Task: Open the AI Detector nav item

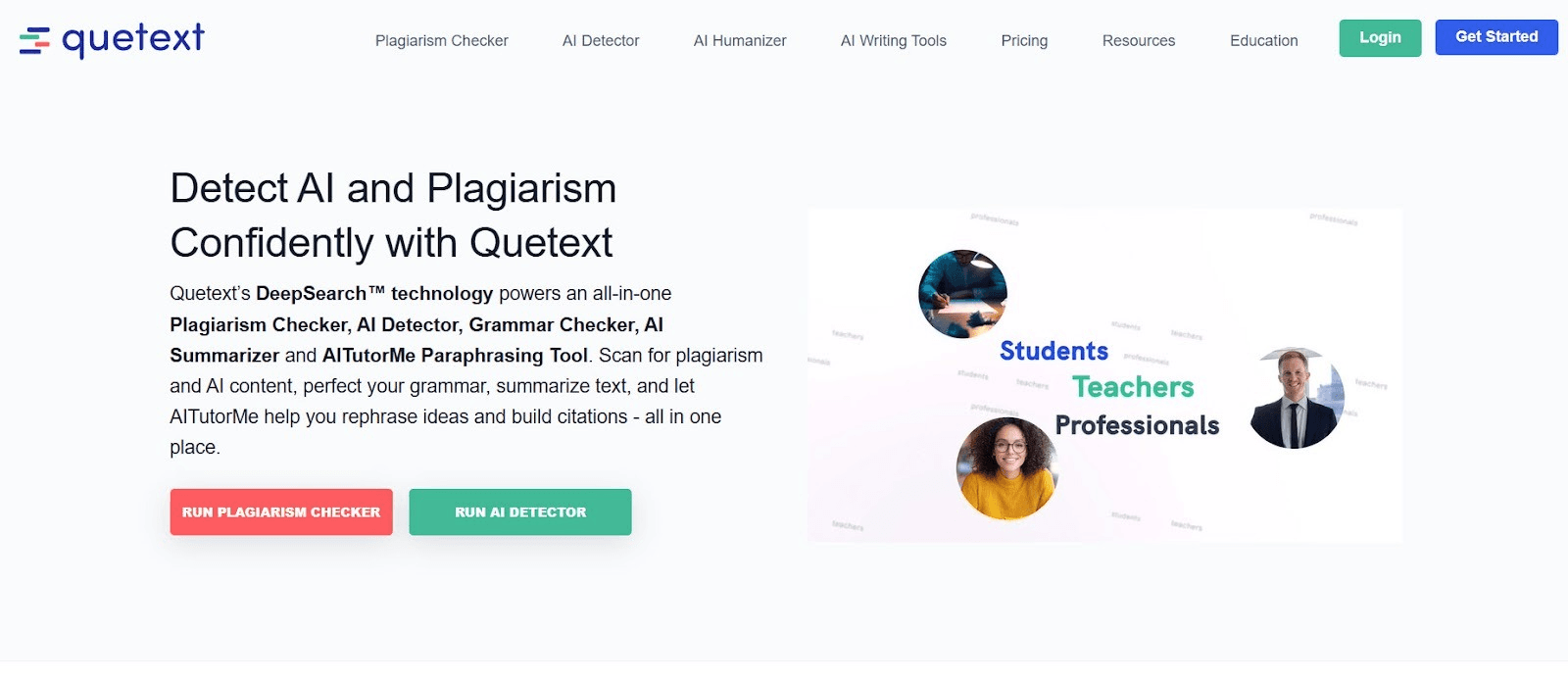Action: (600, 40)
